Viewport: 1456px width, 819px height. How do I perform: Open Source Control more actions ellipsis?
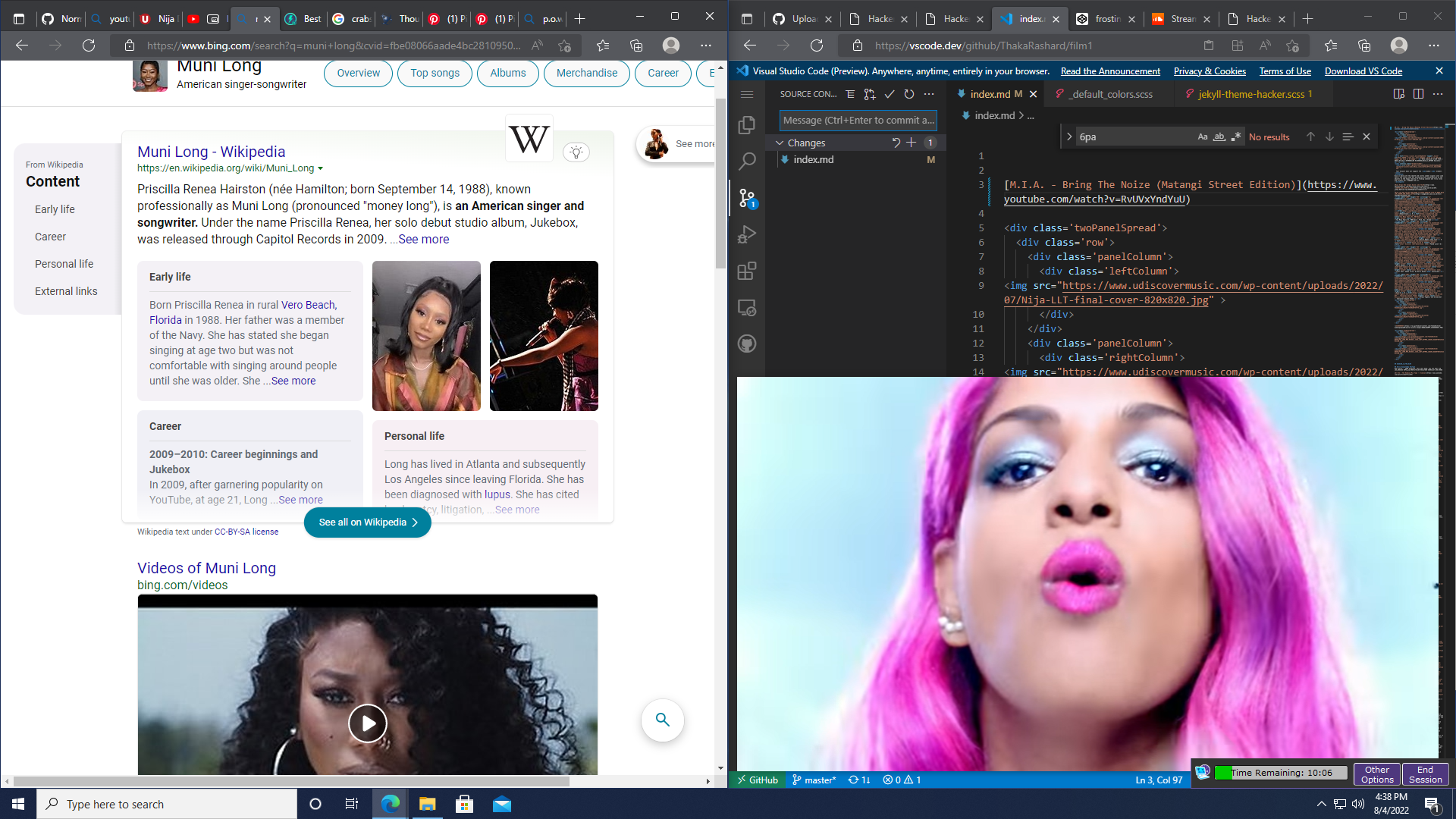point(929,94)
